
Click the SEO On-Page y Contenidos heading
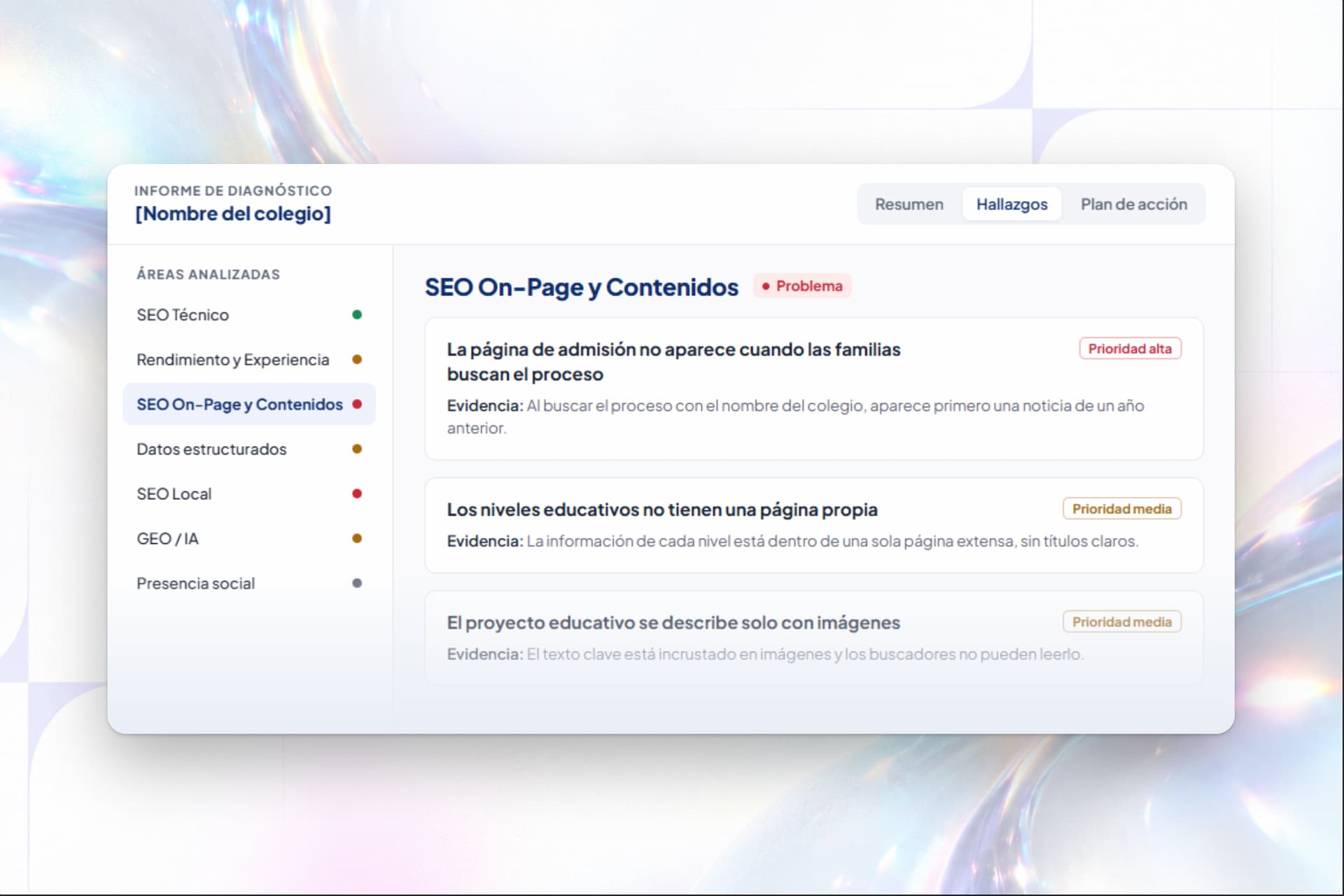(582, 288)
